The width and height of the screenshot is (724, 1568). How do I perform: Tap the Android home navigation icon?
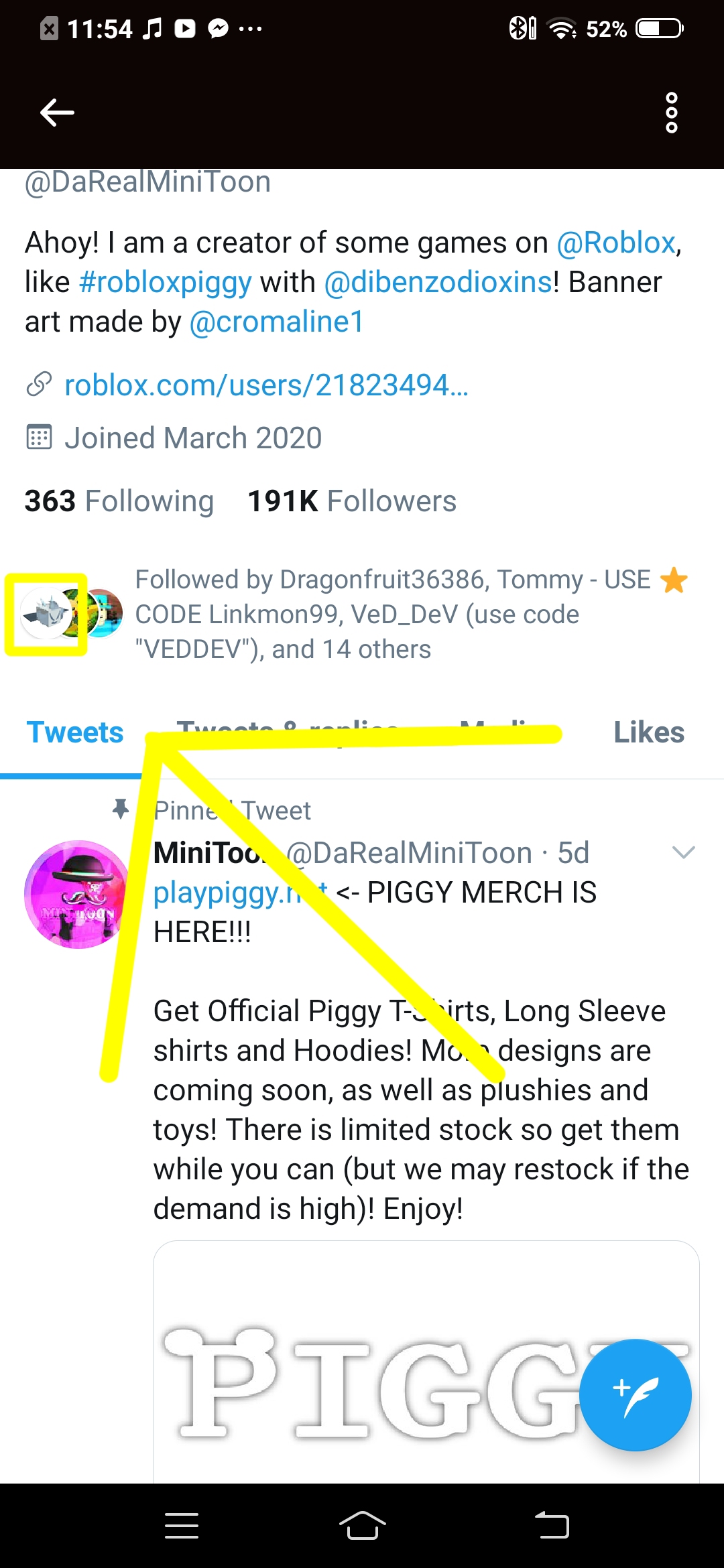(362, 1526)
